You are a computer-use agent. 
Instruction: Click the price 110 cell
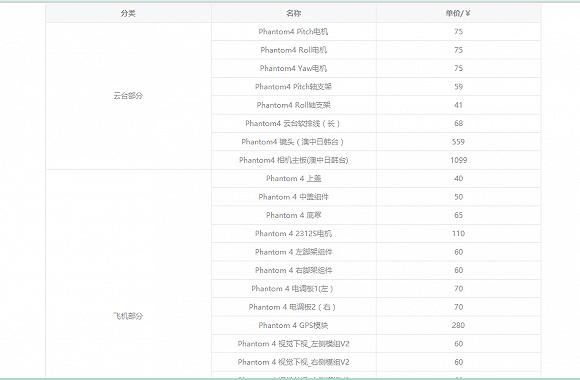458,233
